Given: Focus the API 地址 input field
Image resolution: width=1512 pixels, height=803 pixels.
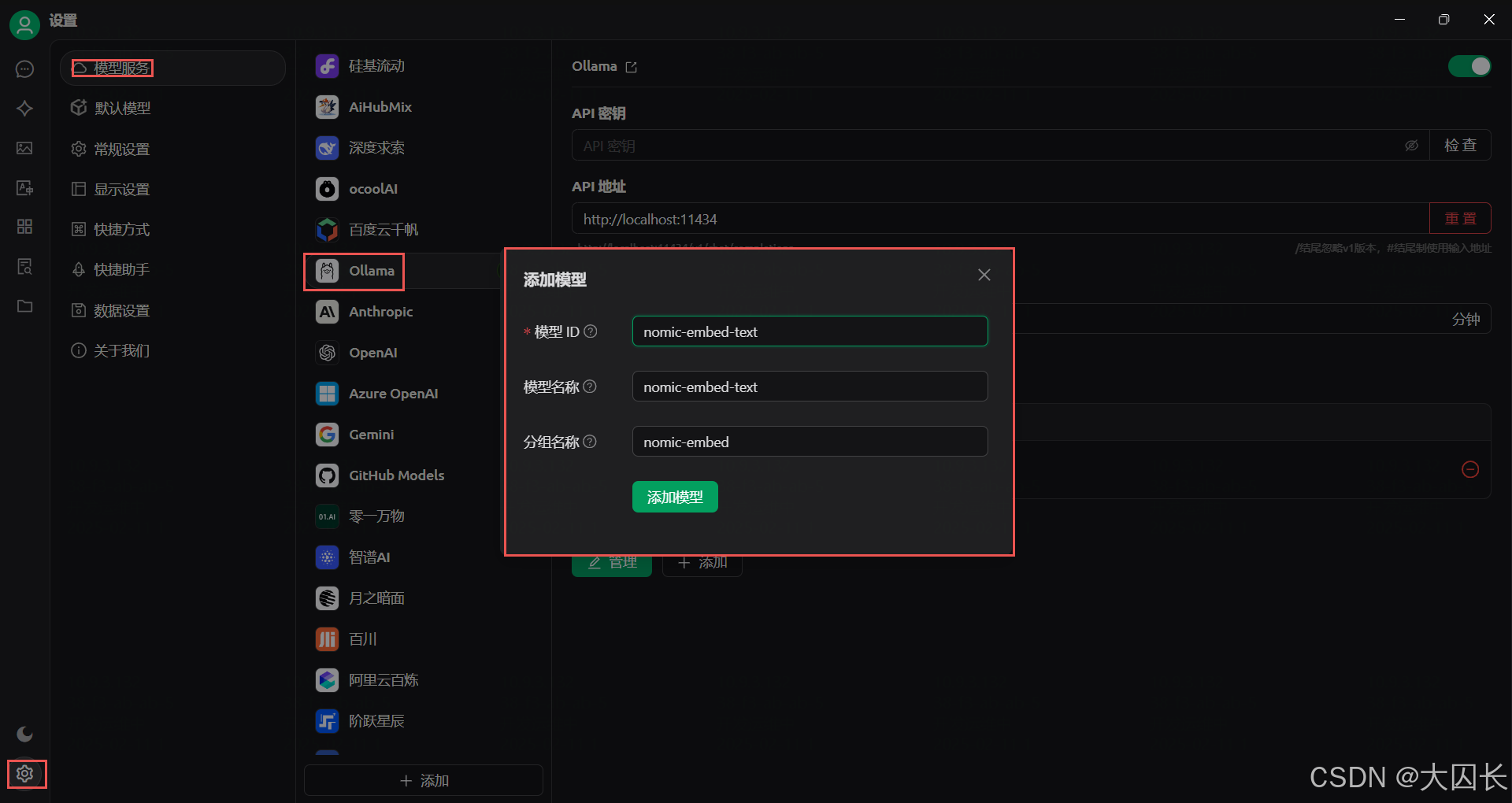Looking at the screenshot, I should click(1001, 219).
